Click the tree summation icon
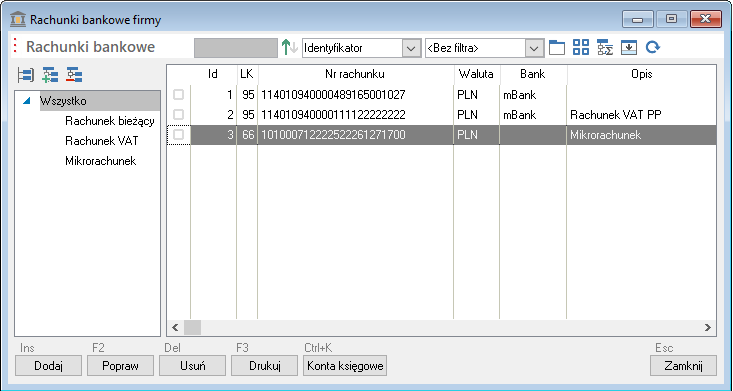 [x=605, y=47]
